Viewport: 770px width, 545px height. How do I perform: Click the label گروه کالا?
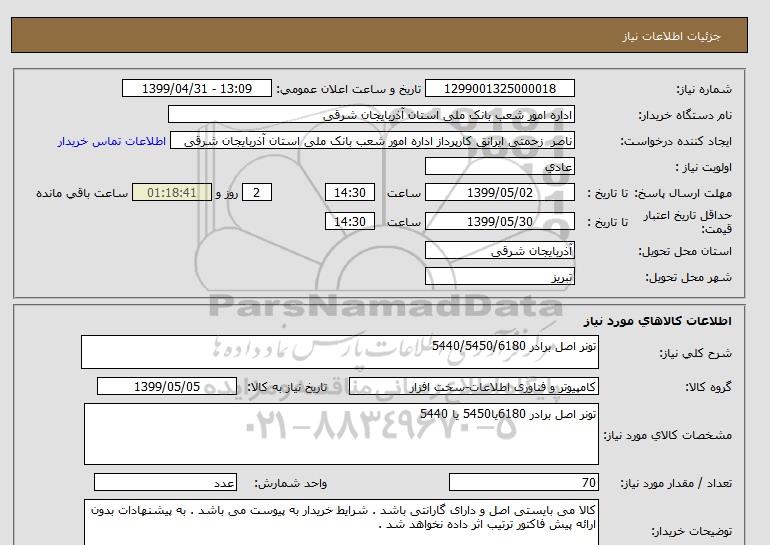tap(709, 387)
